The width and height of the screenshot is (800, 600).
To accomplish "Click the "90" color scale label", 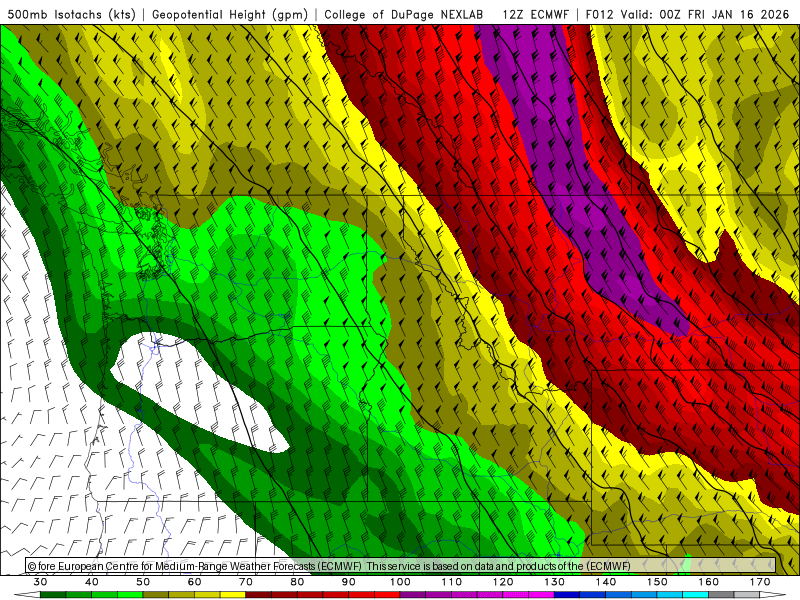I will 348,582.
